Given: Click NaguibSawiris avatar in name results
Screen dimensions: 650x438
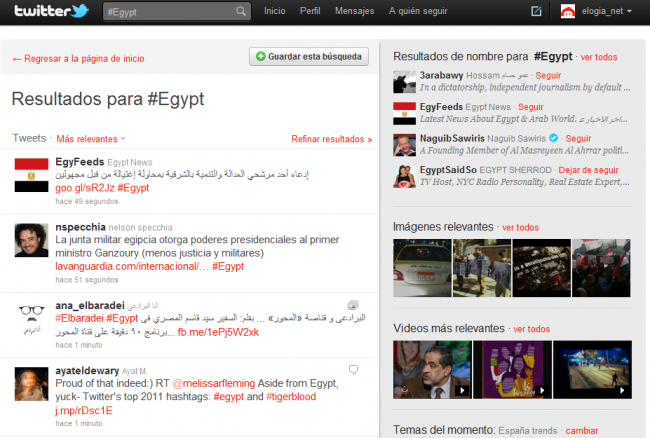Looking at the screenshot, I should [404, 145].
